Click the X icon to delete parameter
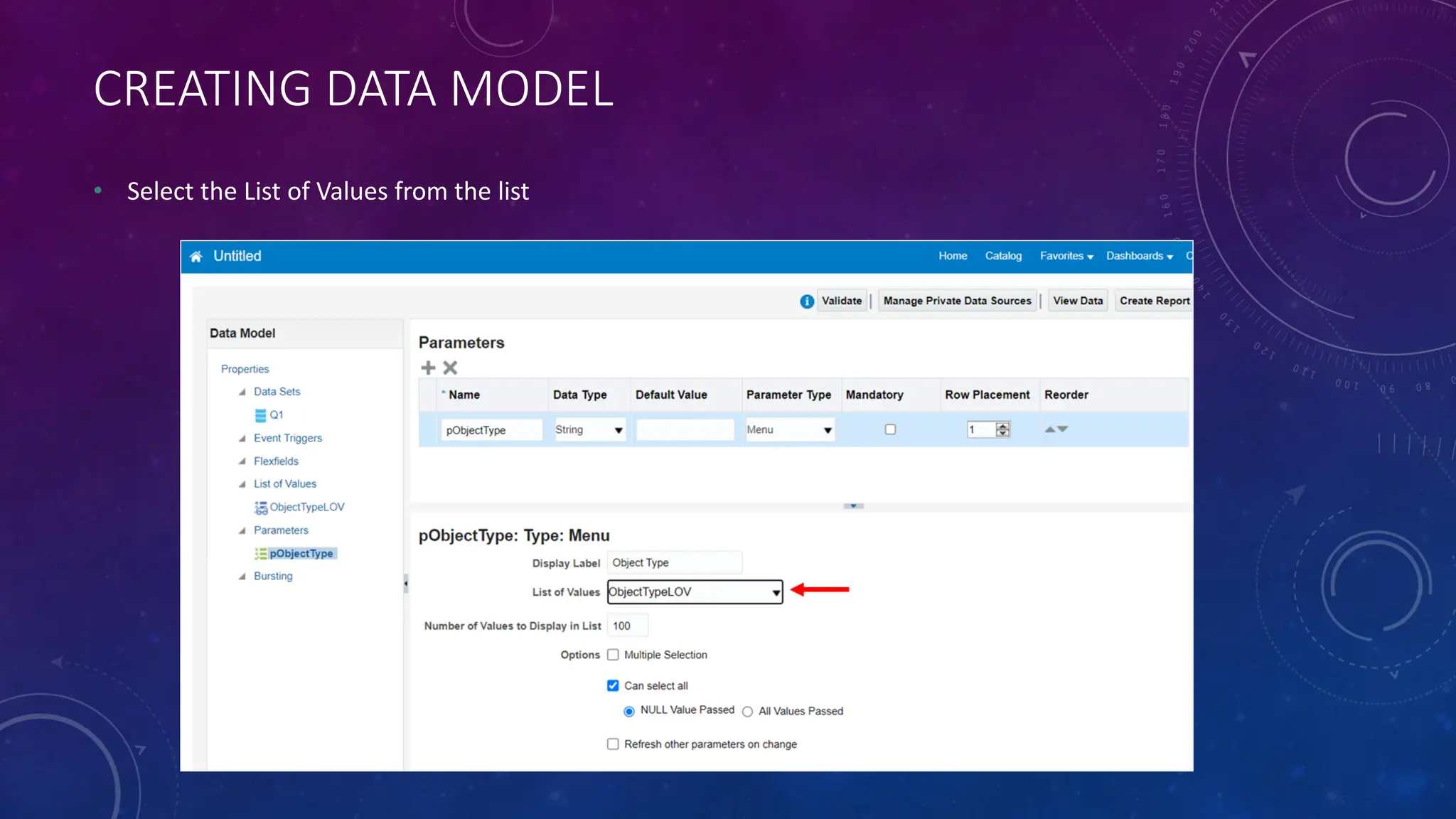Image resolution: width=1456 pixels, height=819 pixels. tap(450, 368)
